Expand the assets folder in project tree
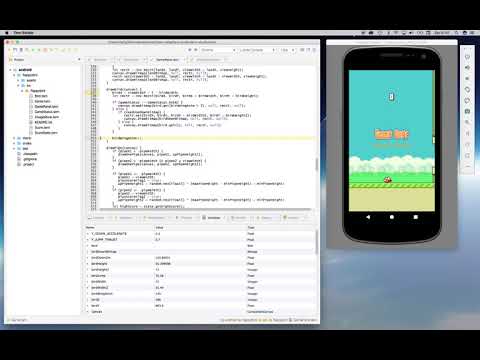This screenshot has height=360, width=480. (18, 80)
